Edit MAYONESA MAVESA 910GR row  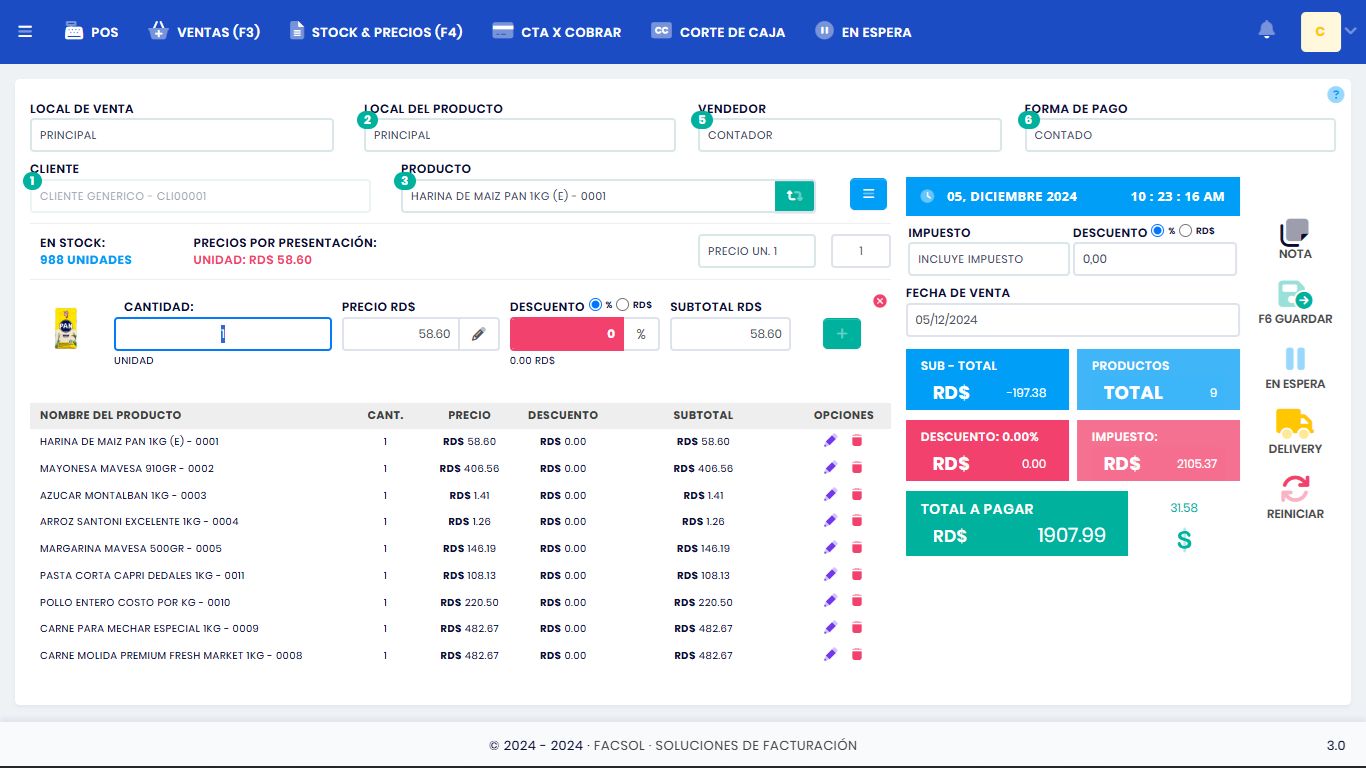click(830, 468)
